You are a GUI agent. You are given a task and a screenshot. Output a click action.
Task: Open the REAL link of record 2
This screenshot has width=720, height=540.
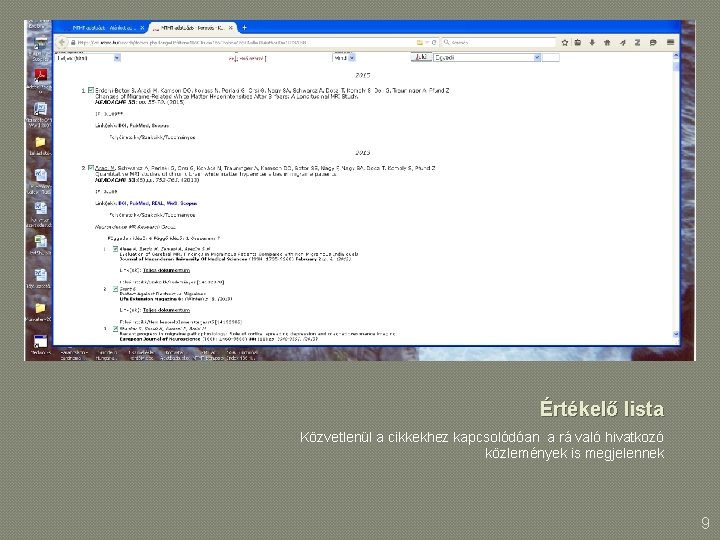click(x=158, y=203)
